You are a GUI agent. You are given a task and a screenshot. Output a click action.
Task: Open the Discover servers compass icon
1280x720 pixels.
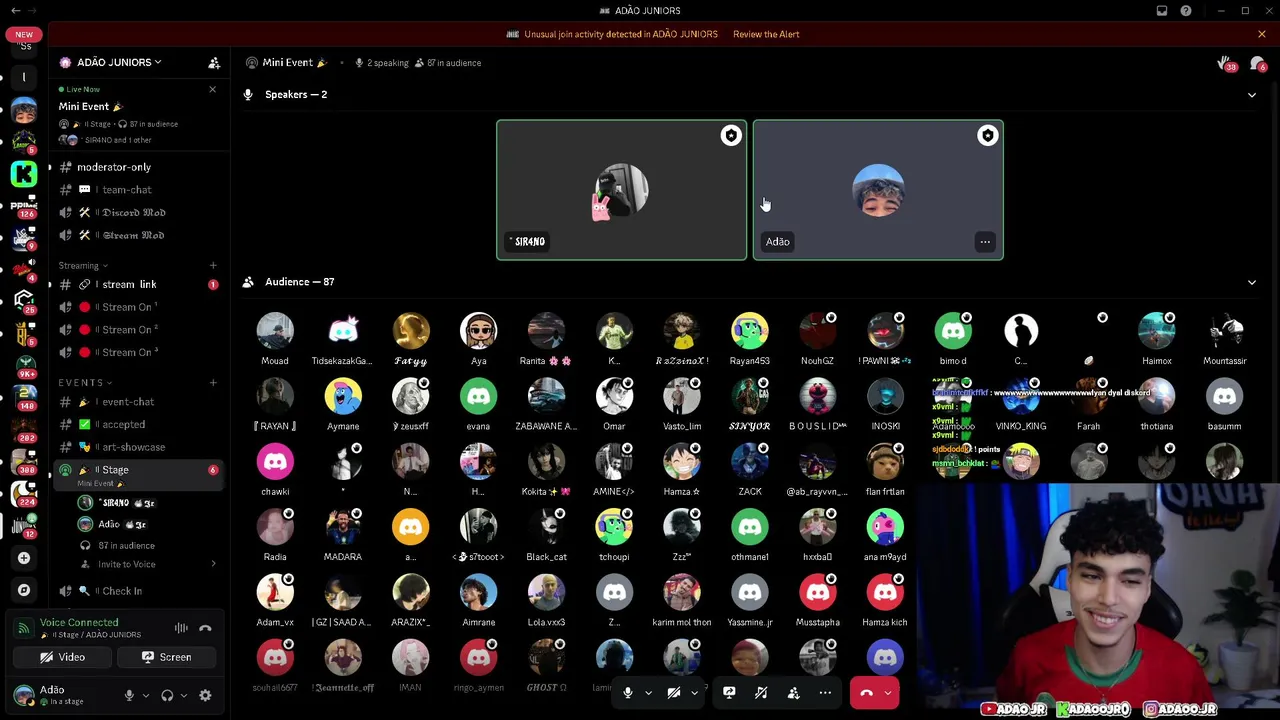point(24,590)
